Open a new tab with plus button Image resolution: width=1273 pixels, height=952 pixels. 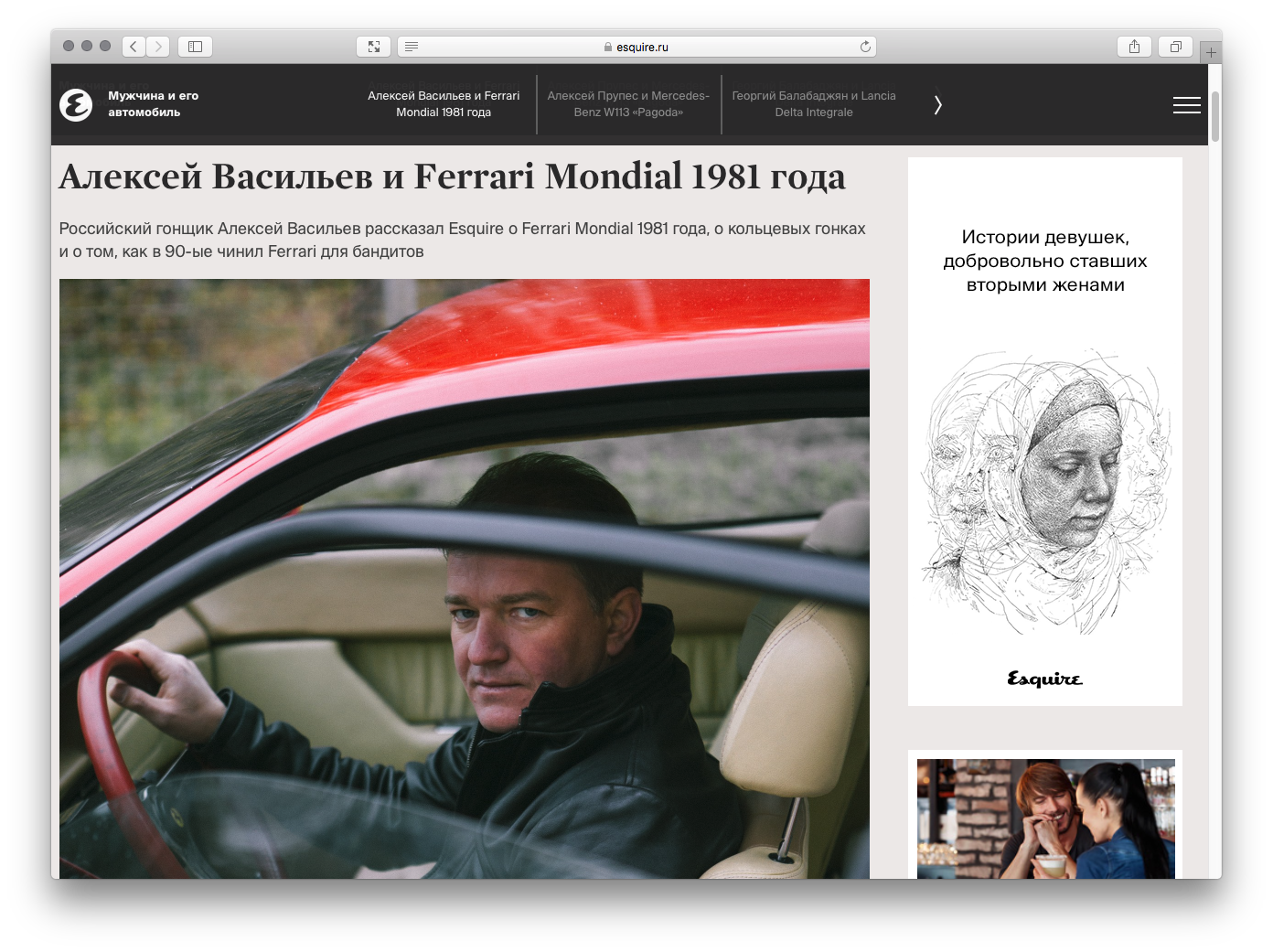(x=1211, y=52)
